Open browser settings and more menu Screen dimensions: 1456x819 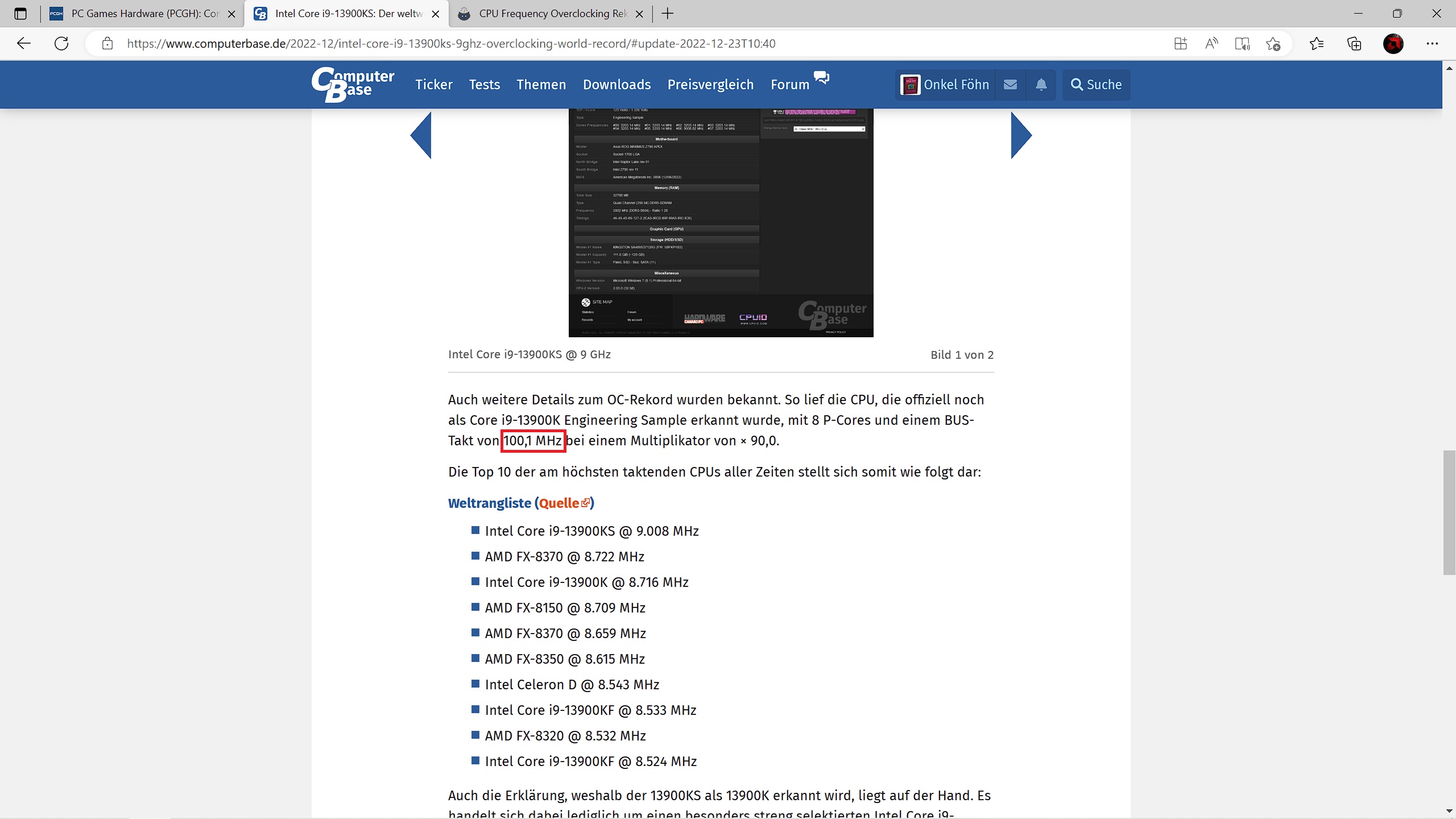[x=1432, y=43]
